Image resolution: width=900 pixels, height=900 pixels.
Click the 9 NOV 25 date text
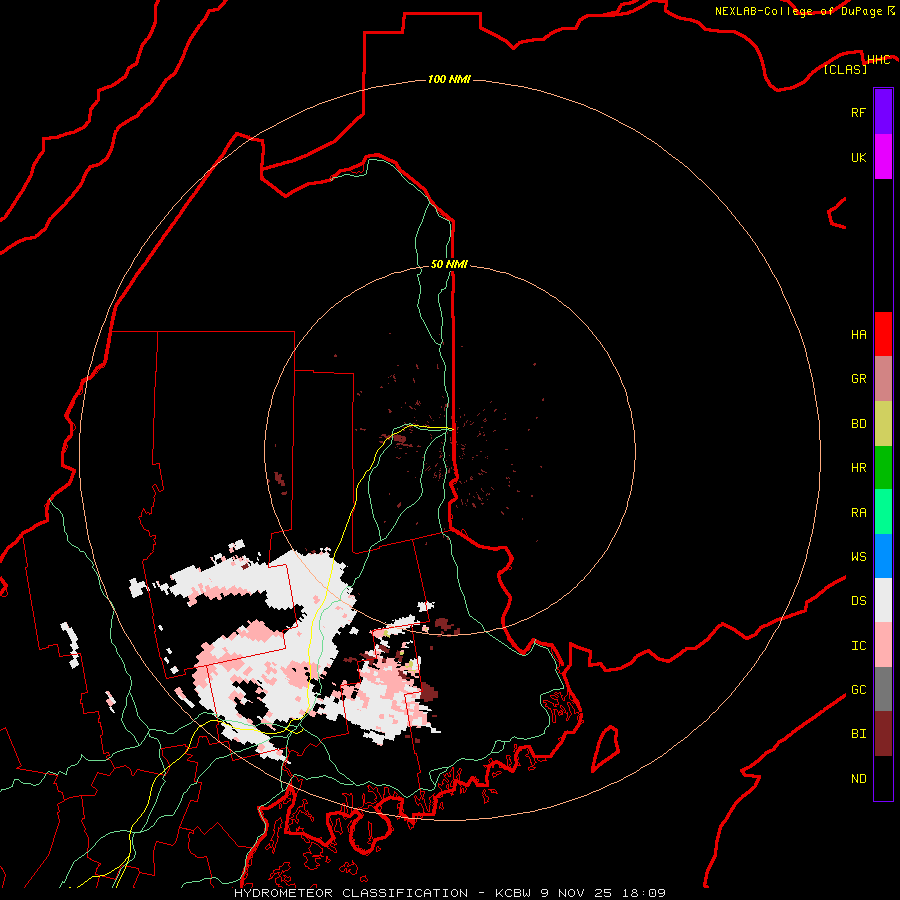[577, 893]
